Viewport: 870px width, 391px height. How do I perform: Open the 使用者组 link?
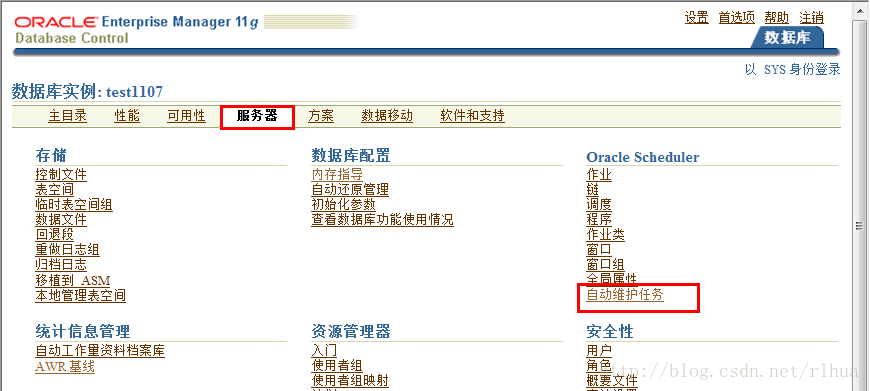[x=337, y=366]
